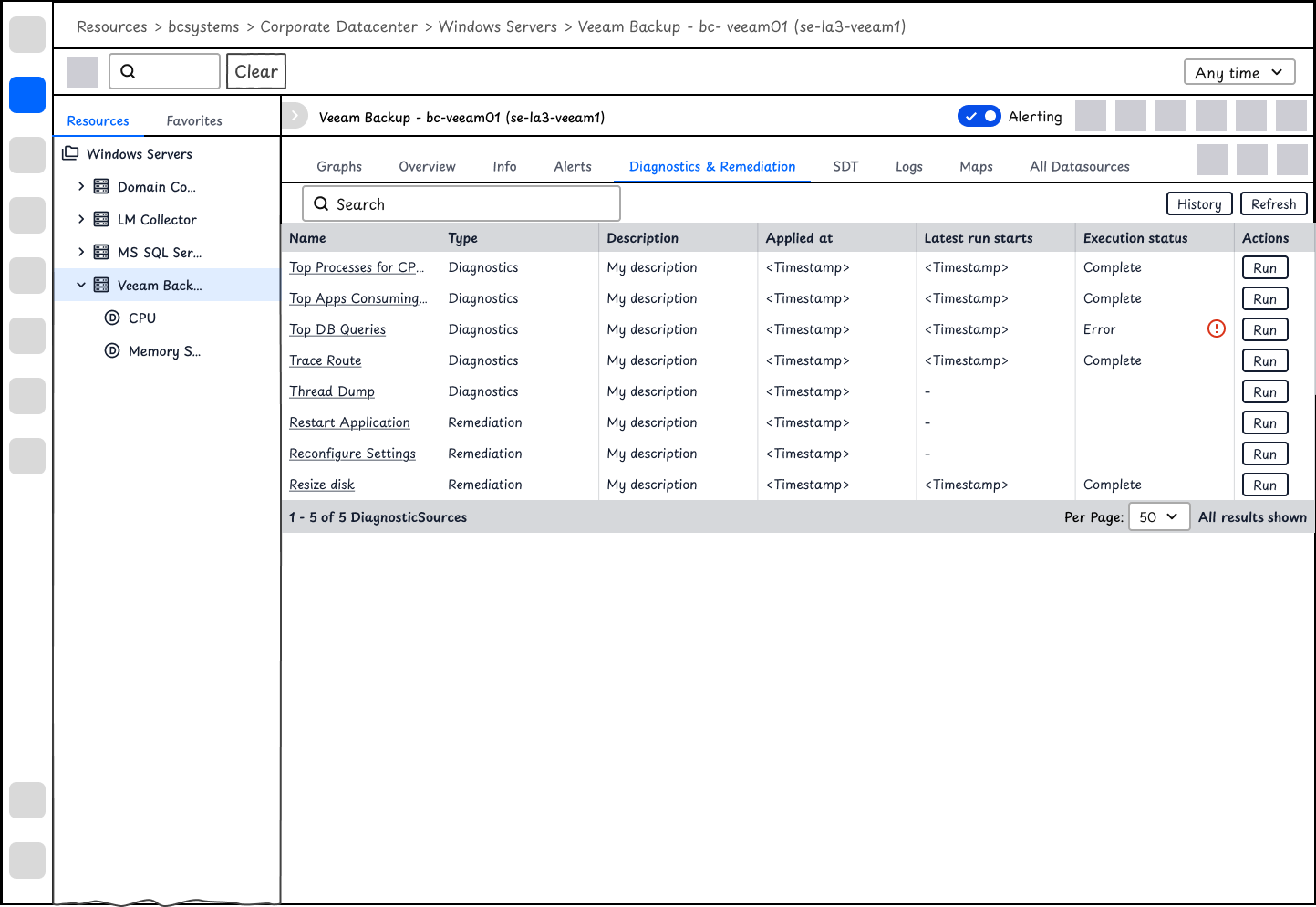1316x907 pixels.
Task: Open the Favorites tab
Action: 194,120
